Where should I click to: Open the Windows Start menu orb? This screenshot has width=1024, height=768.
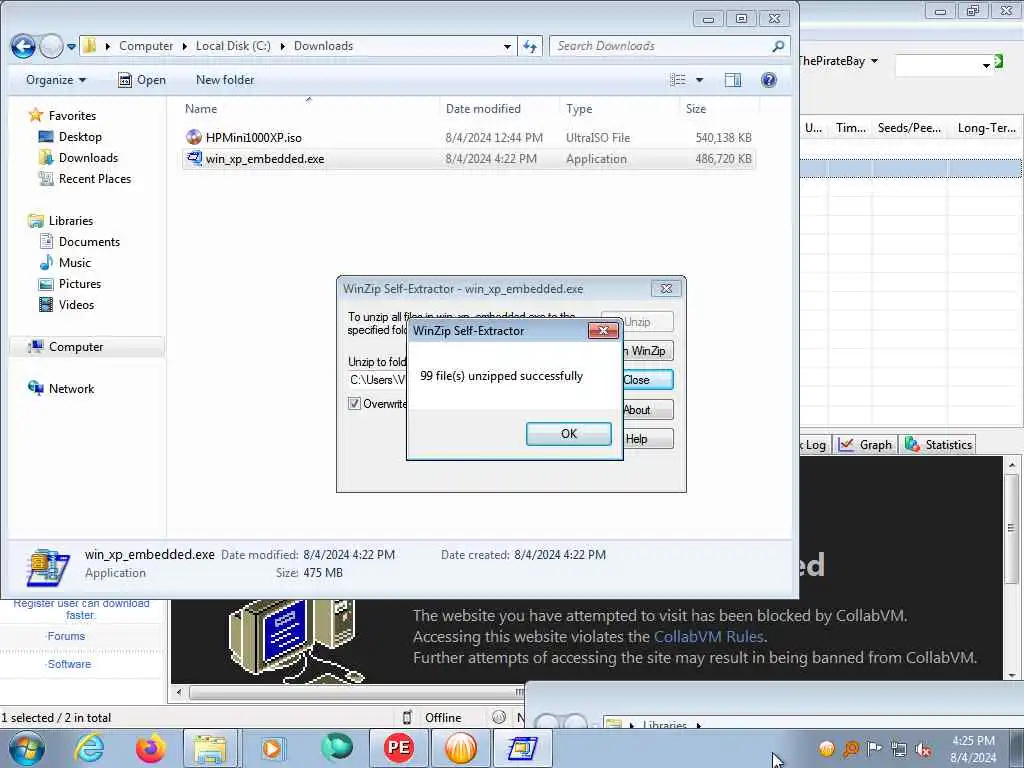(26, 748)
